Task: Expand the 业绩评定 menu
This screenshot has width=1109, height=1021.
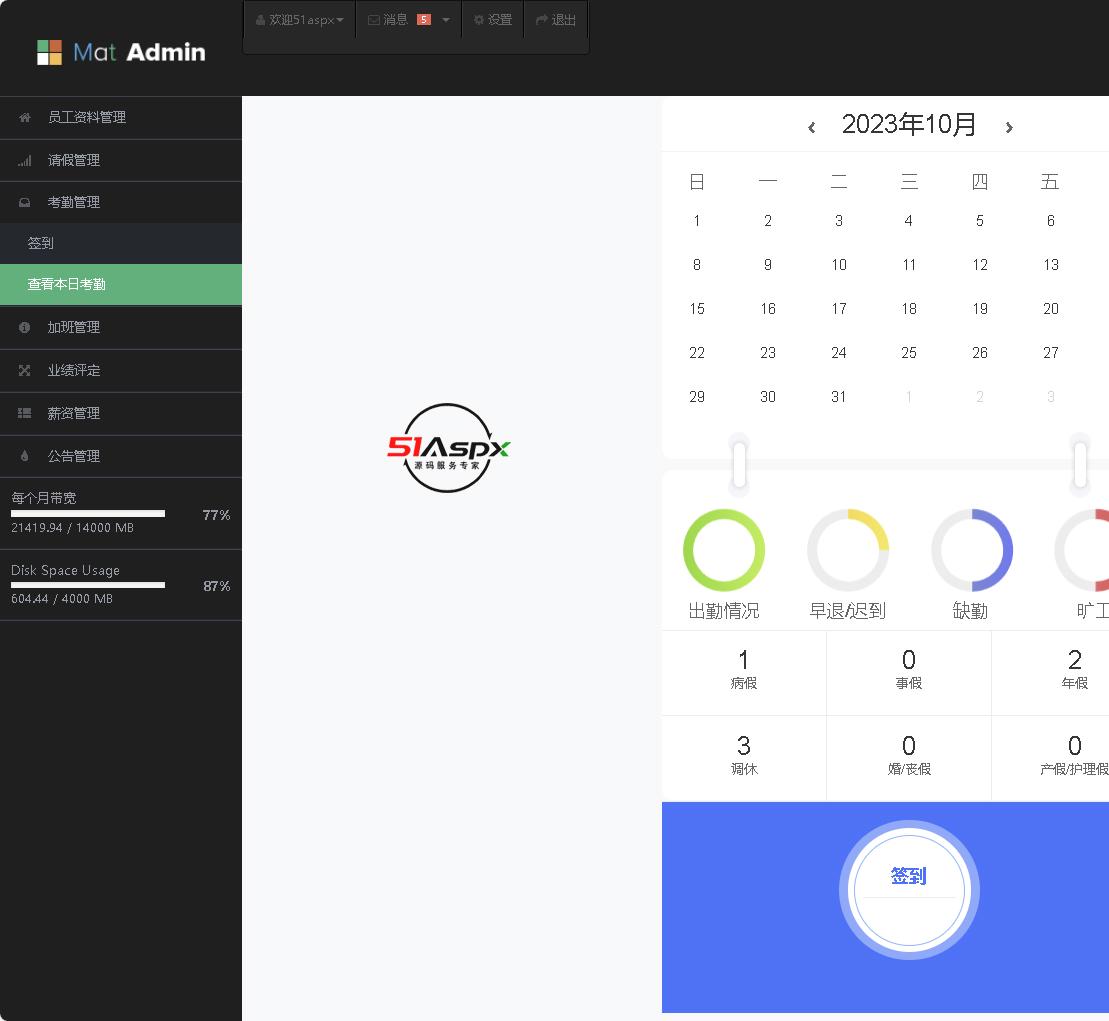Action: pyautogui.click(x=121, y=371)
